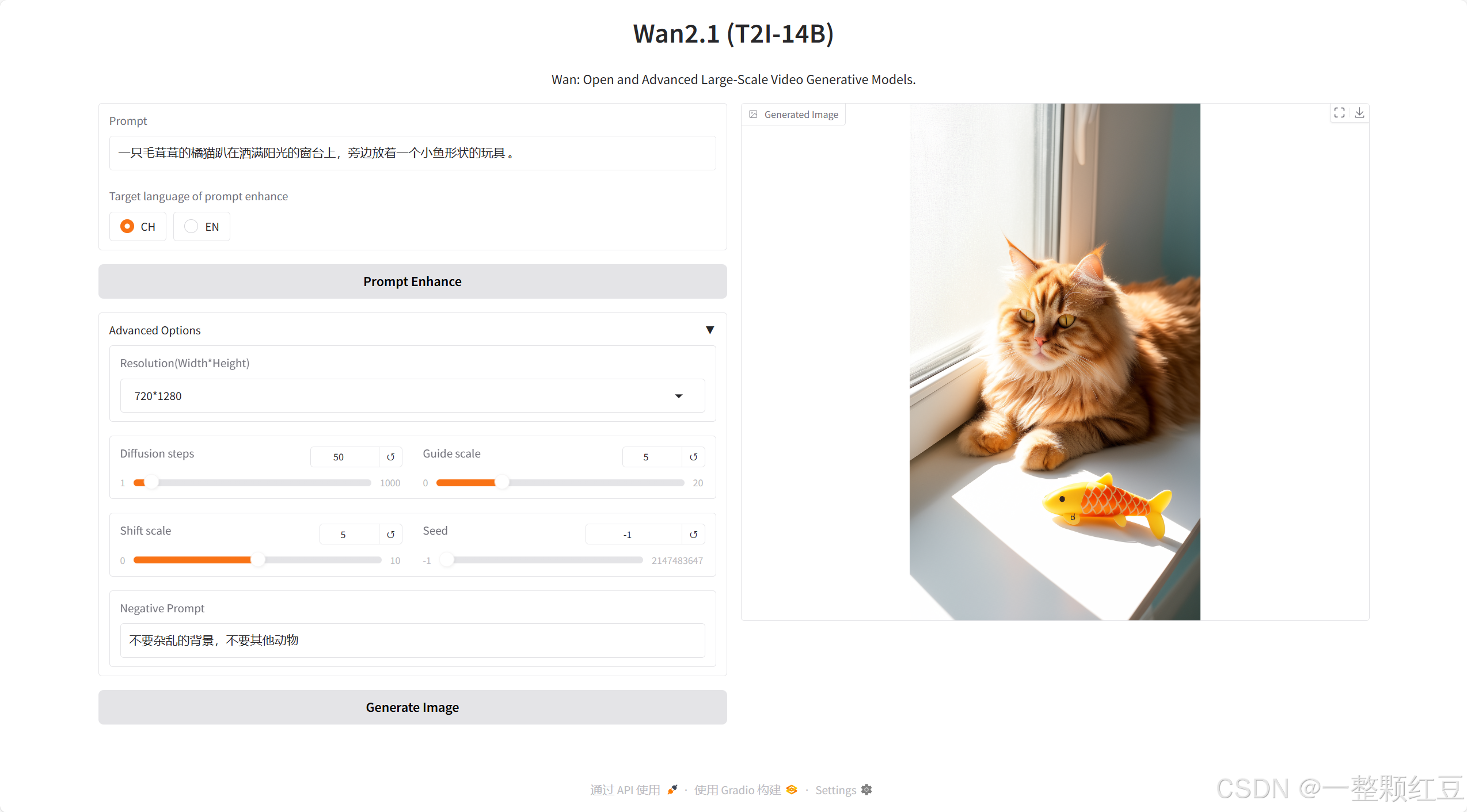The height and width of the screenshot is (812, 1467).
Task: Reset Diffusion steps to default
Action: coord(390,457)
